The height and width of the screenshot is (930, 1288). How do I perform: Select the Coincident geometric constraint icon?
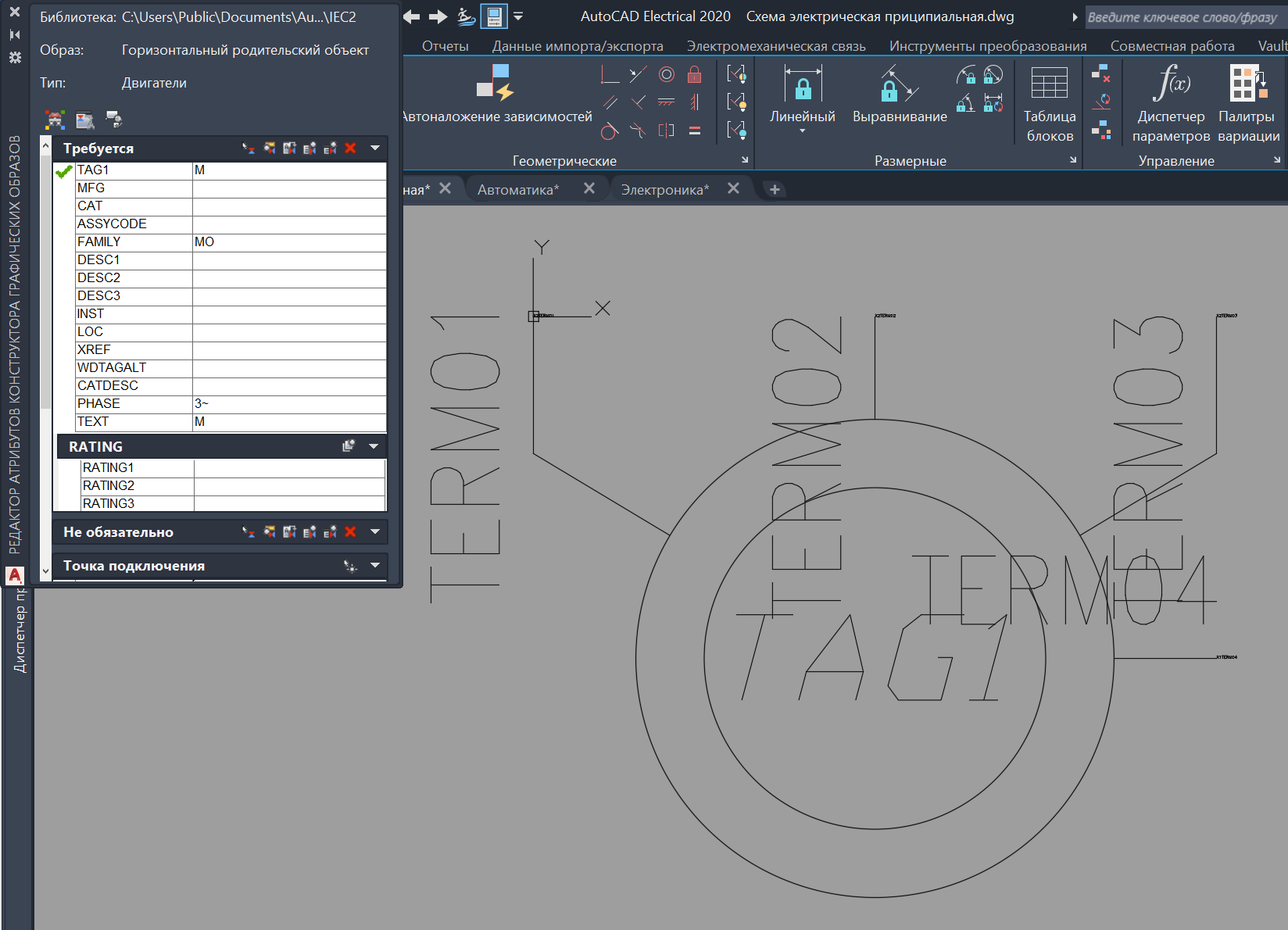610,75
